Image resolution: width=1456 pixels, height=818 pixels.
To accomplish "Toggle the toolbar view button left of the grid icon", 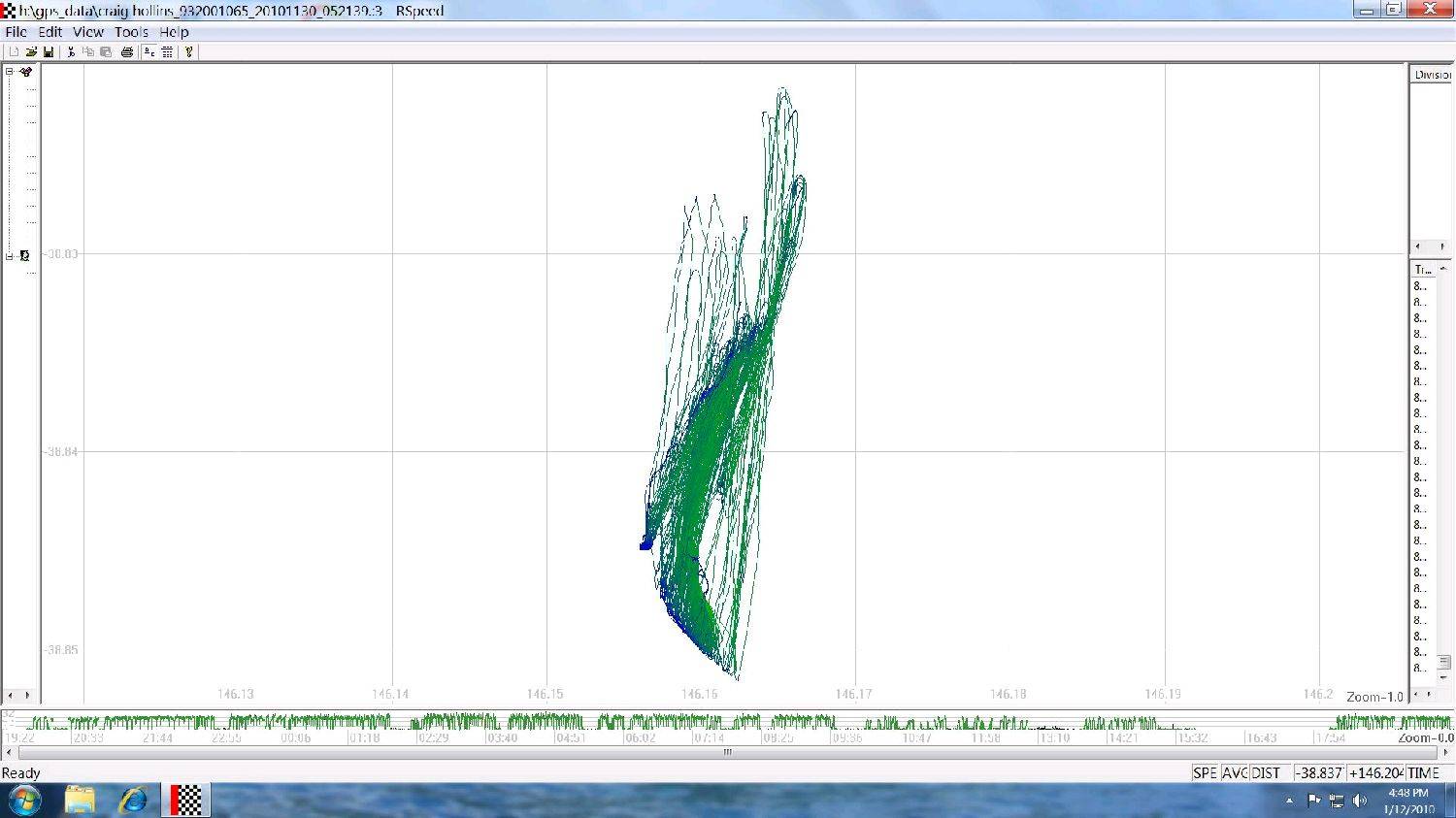I will tap(149, 52).
